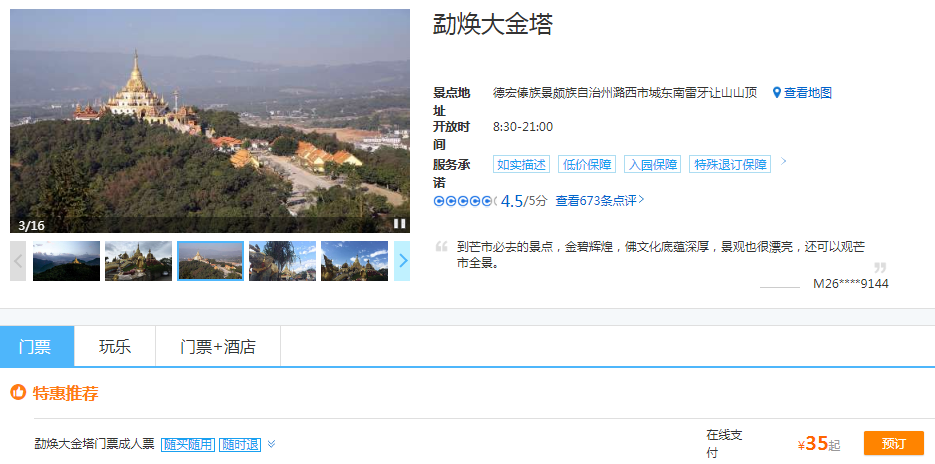Click the 4.5 rating score
The image size is (935, 464).
[512, 201]
